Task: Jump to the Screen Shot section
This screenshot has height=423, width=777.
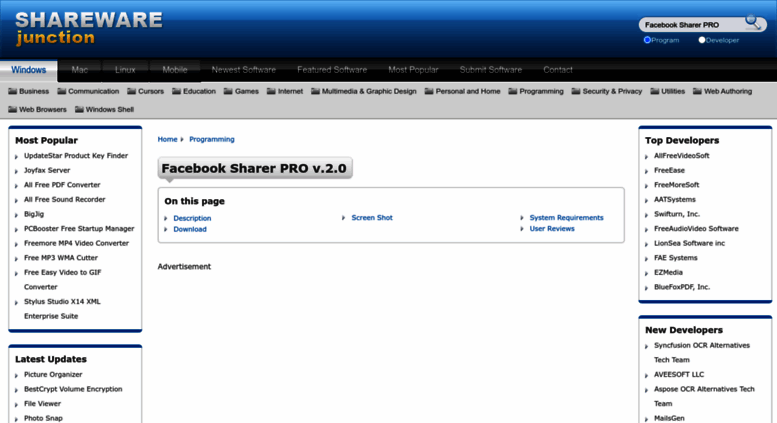Action: 372,217
